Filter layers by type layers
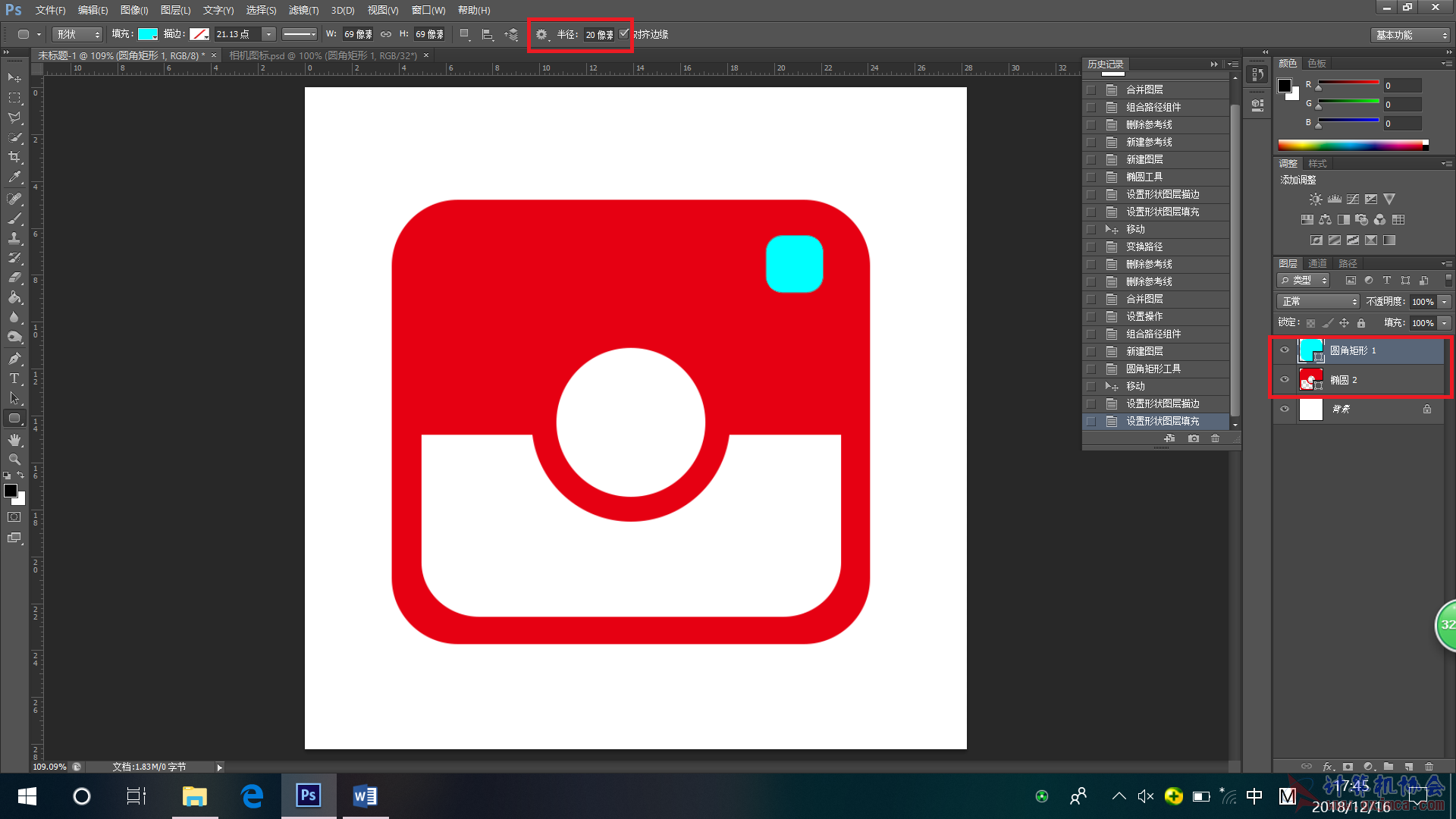The image size is (1456, 819). (1387, 281)
